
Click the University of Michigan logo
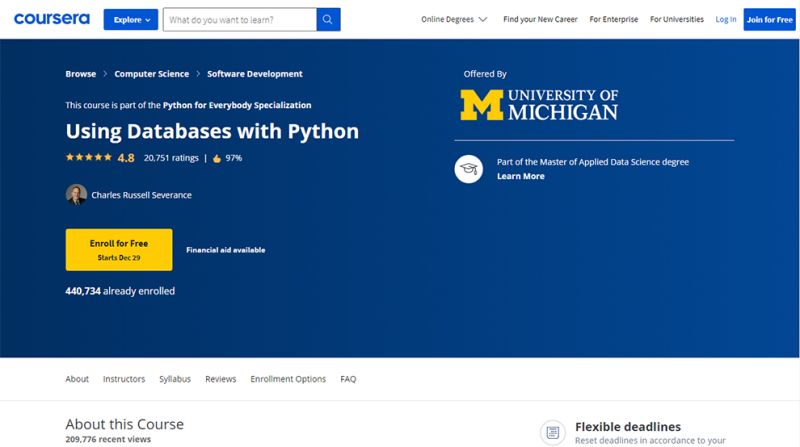(539, 105)
